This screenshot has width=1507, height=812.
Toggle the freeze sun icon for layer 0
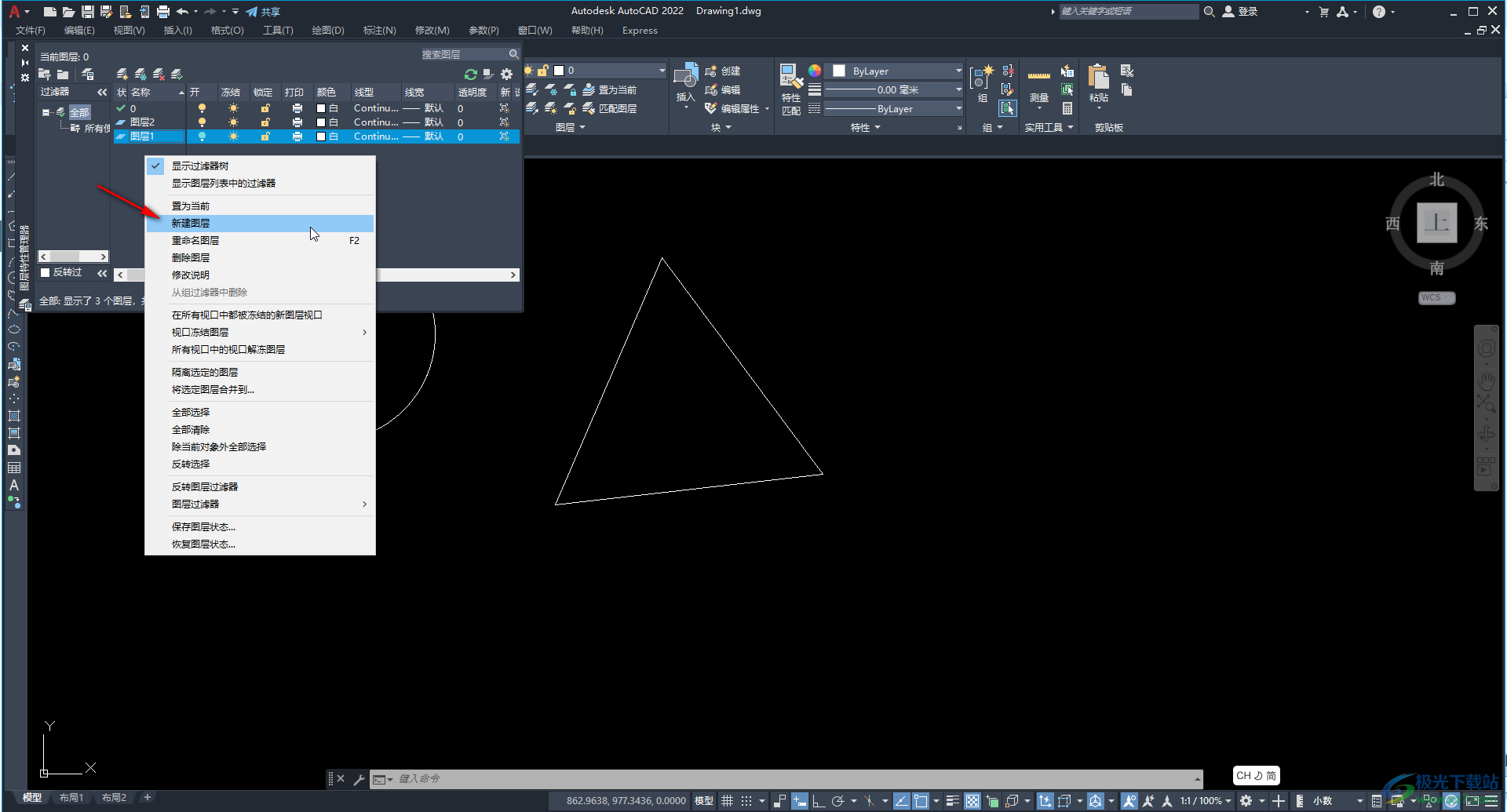[x=233, y=108]
